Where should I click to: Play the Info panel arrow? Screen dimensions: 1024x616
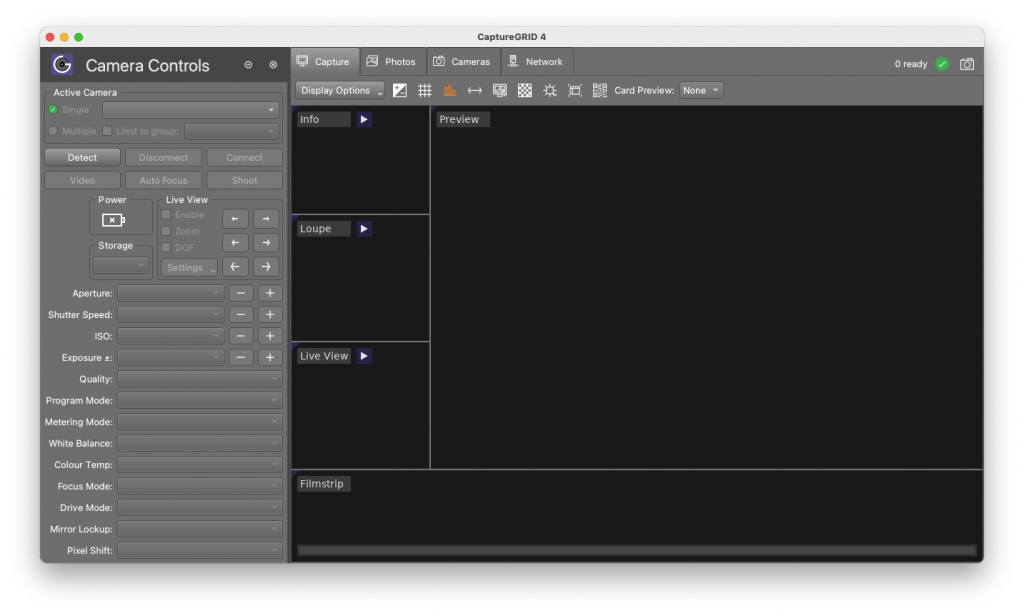364,120
